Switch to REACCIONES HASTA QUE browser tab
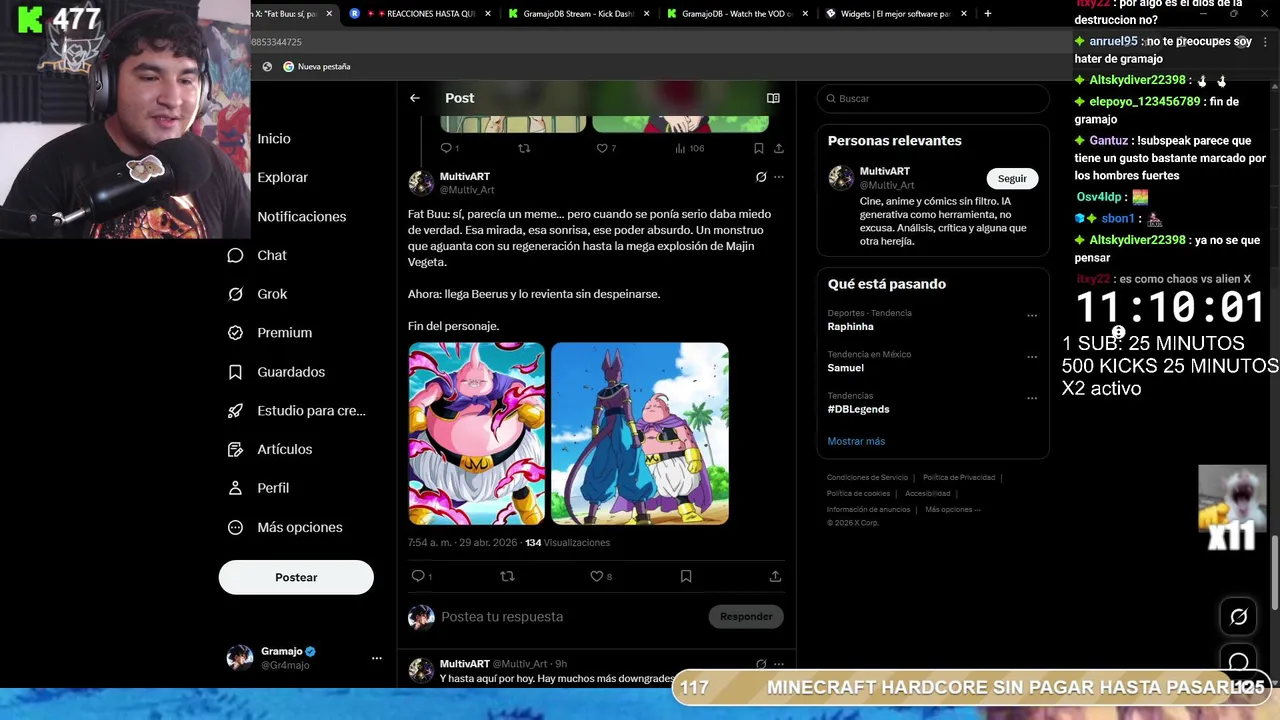 point(421,14)
